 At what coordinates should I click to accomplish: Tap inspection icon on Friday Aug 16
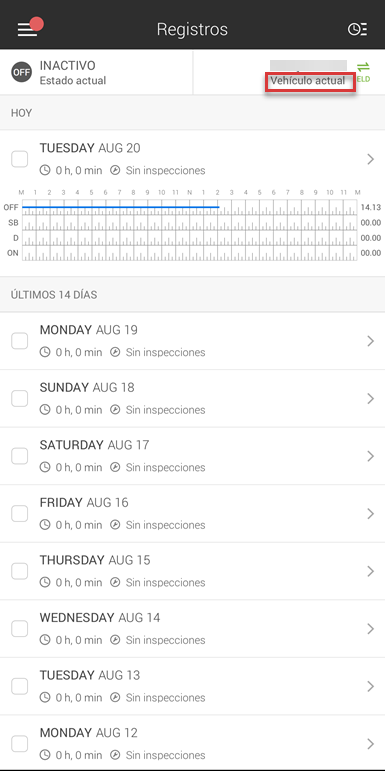tap(115, 525)
